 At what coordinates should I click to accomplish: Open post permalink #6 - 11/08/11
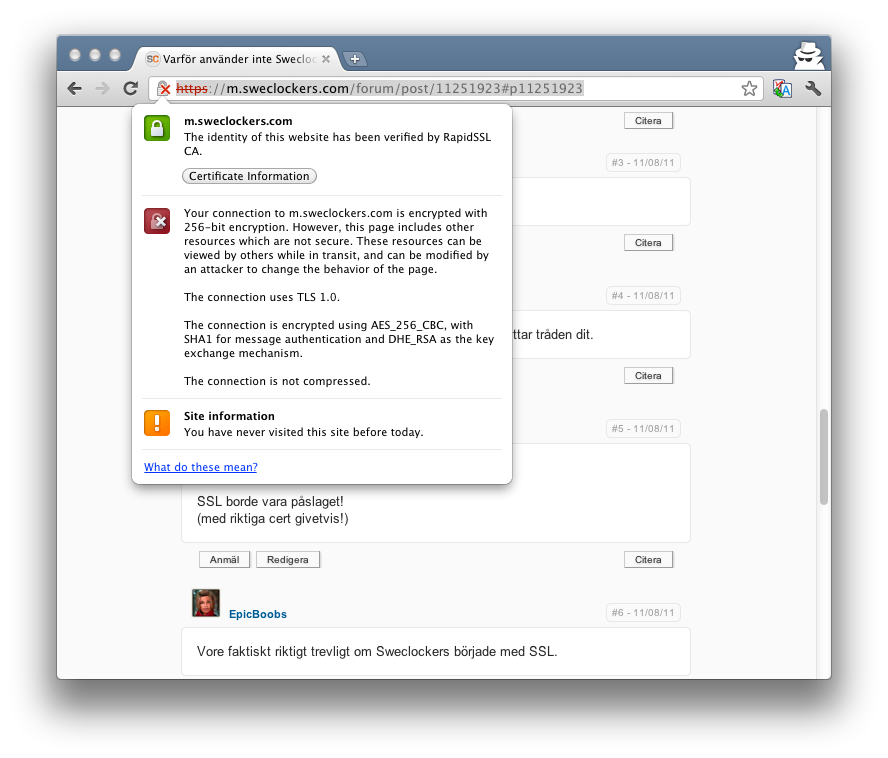pyautogui.click(x=643, y=613)
